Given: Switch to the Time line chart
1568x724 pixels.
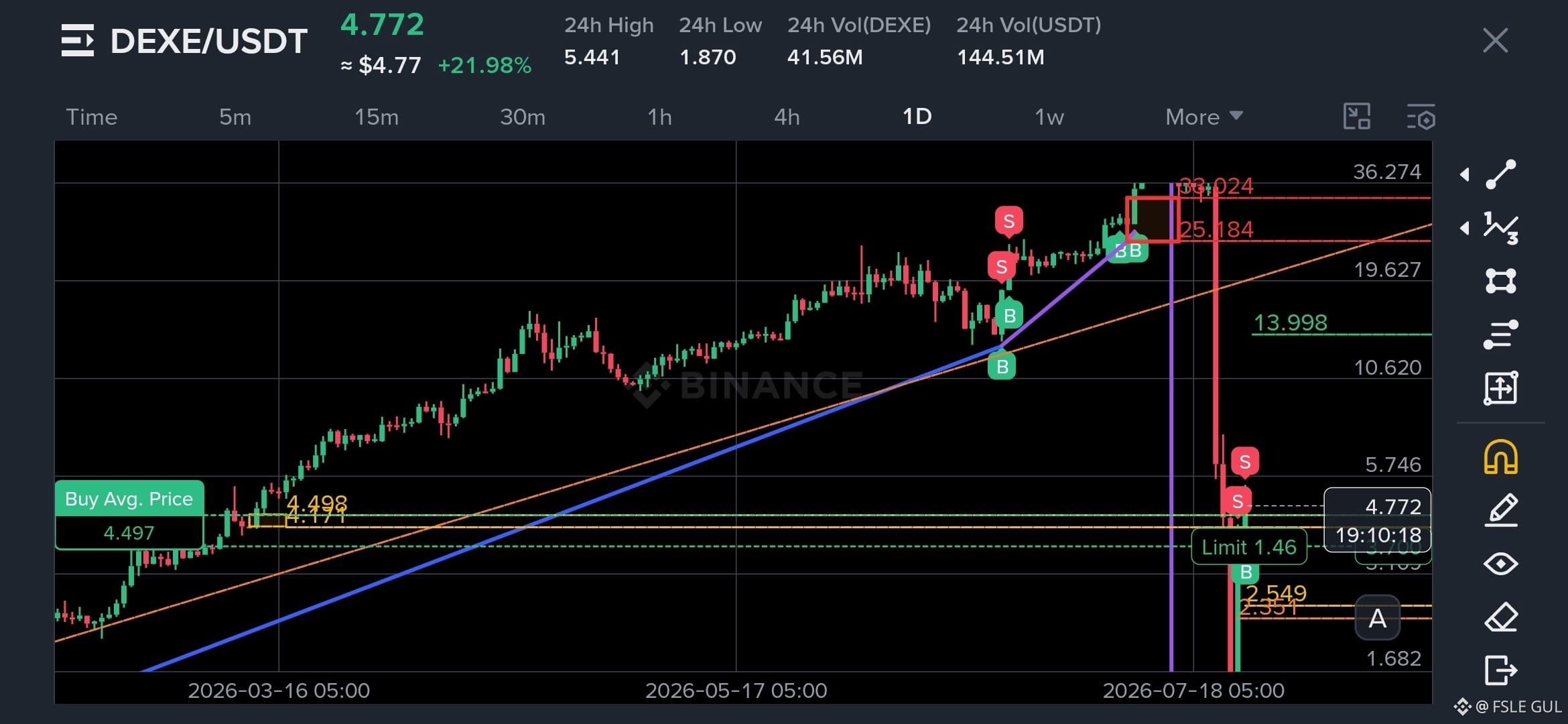Looking at the screenshot, I should tap(92, 117).
